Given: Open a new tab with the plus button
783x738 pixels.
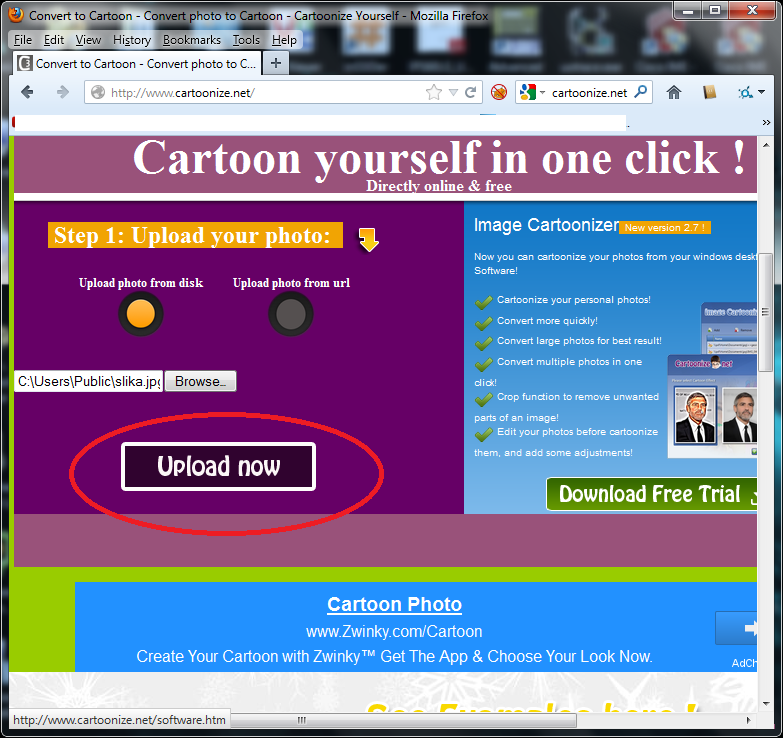Looking at the screenshot, I should pos(277,63).
